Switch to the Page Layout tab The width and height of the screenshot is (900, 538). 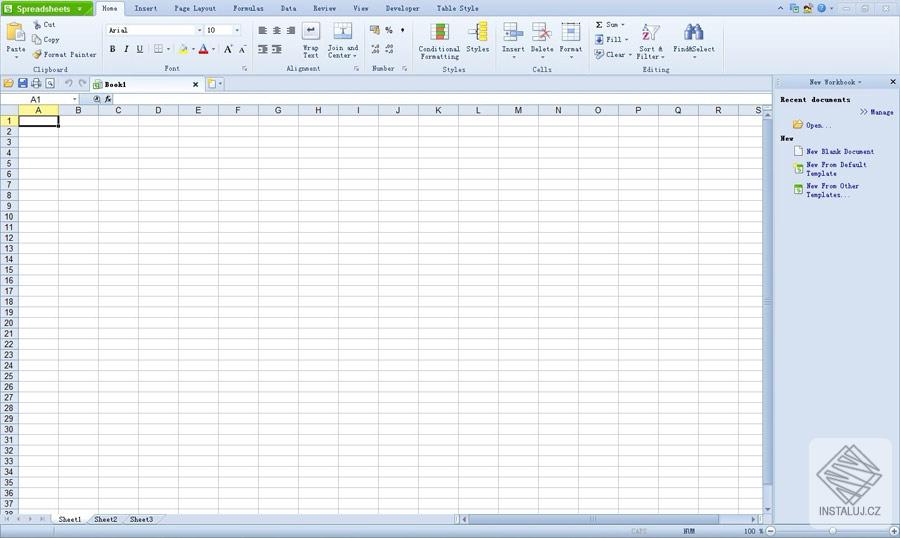(195, 8)
